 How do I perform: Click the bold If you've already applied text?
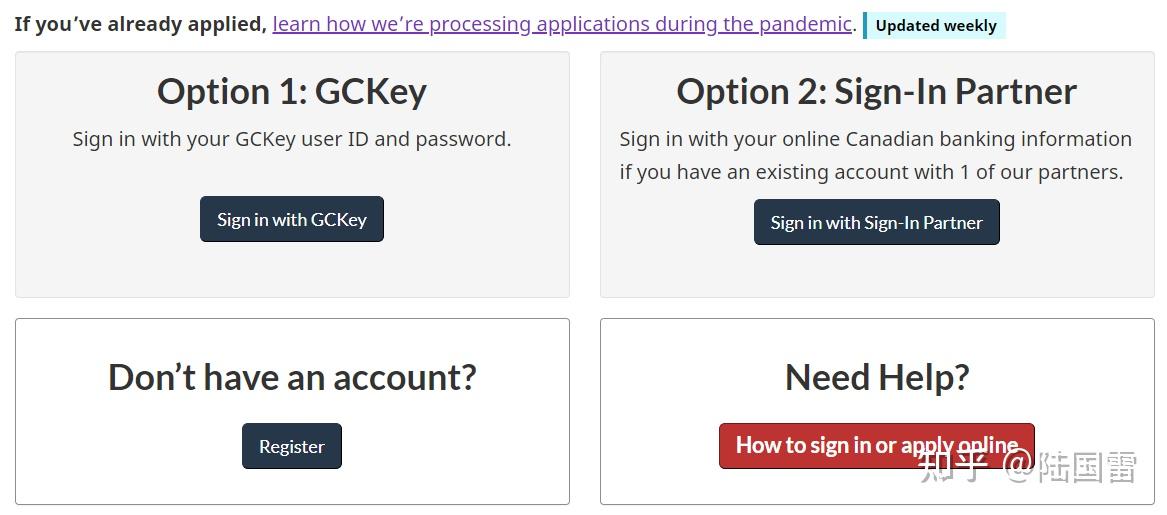(x=141, y=24)
